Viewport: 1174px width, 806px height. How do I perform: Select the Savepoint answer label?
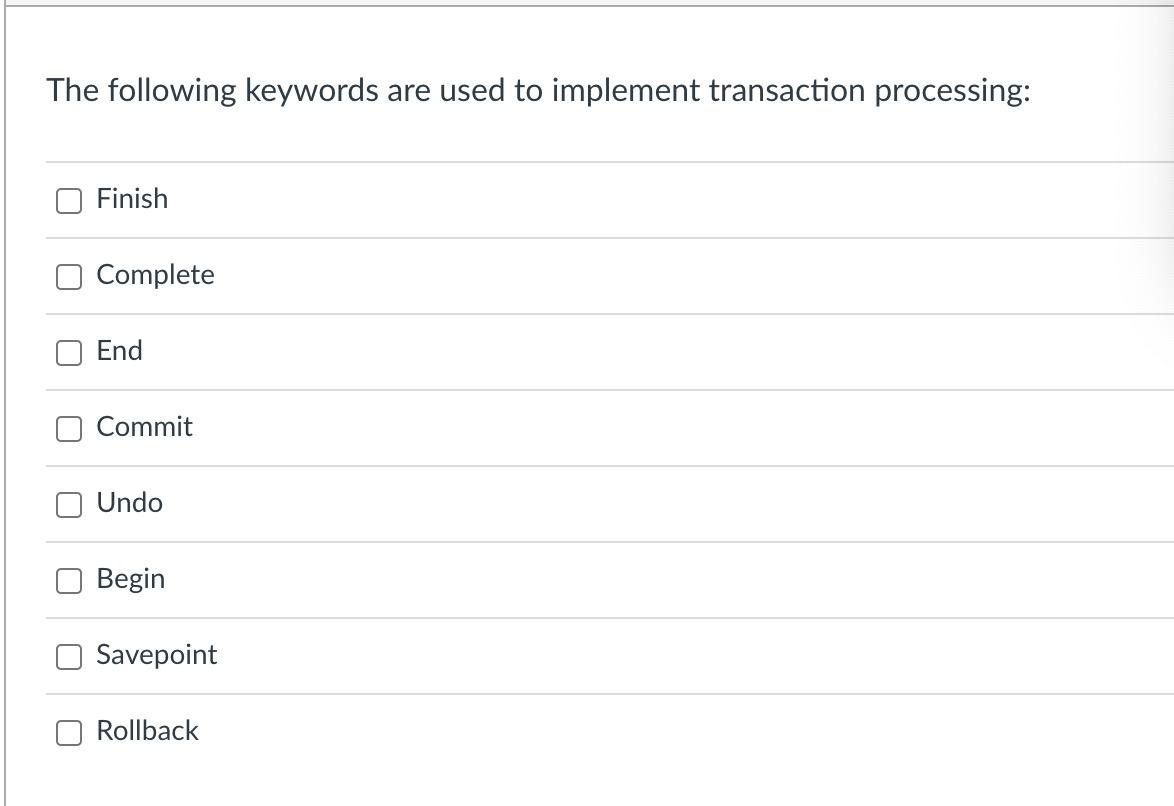(156, 655)
